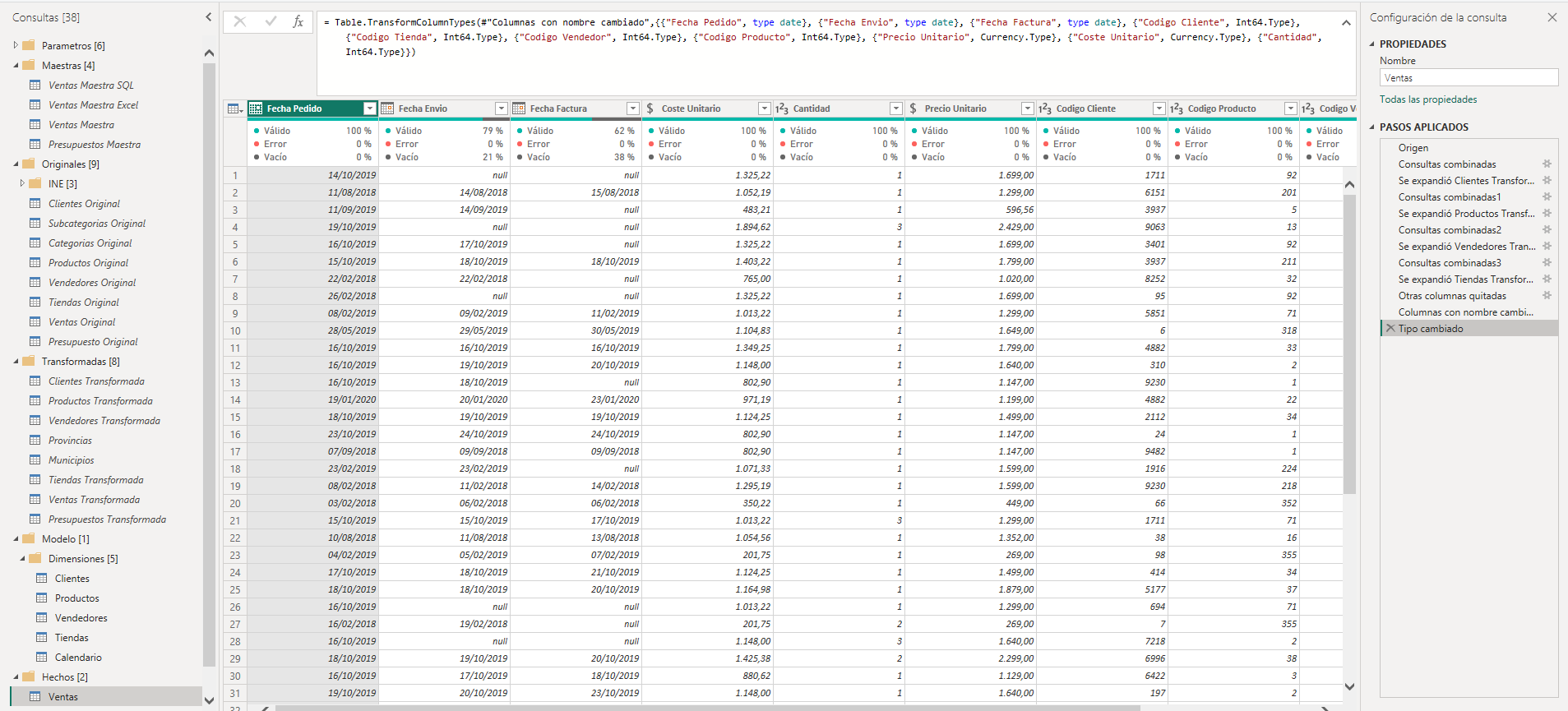Open the Precio Unitario filter dropdown
Screen dimensions: 1568x711
(x=1028, y=108)
